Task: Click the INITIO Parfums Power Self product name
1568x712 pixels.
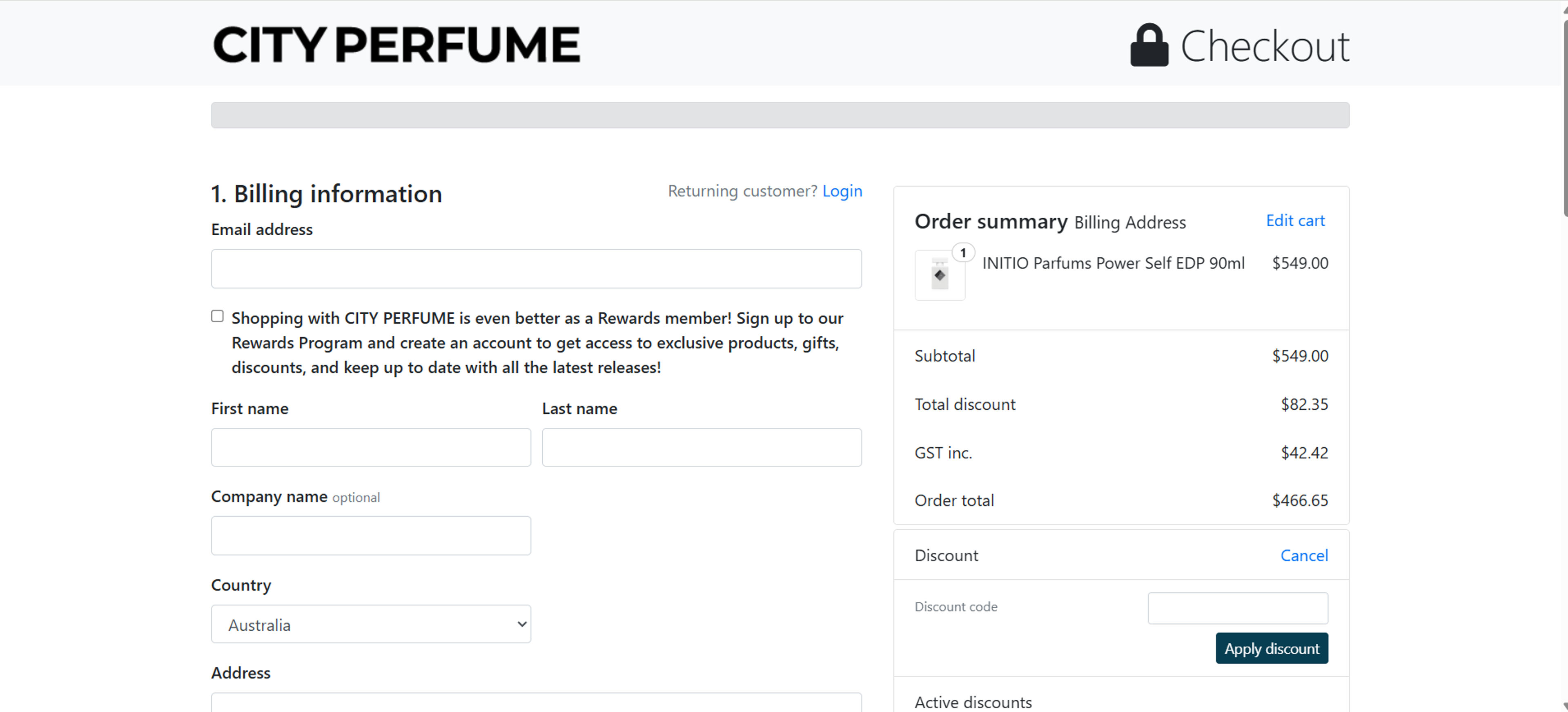Action: 1113,263
